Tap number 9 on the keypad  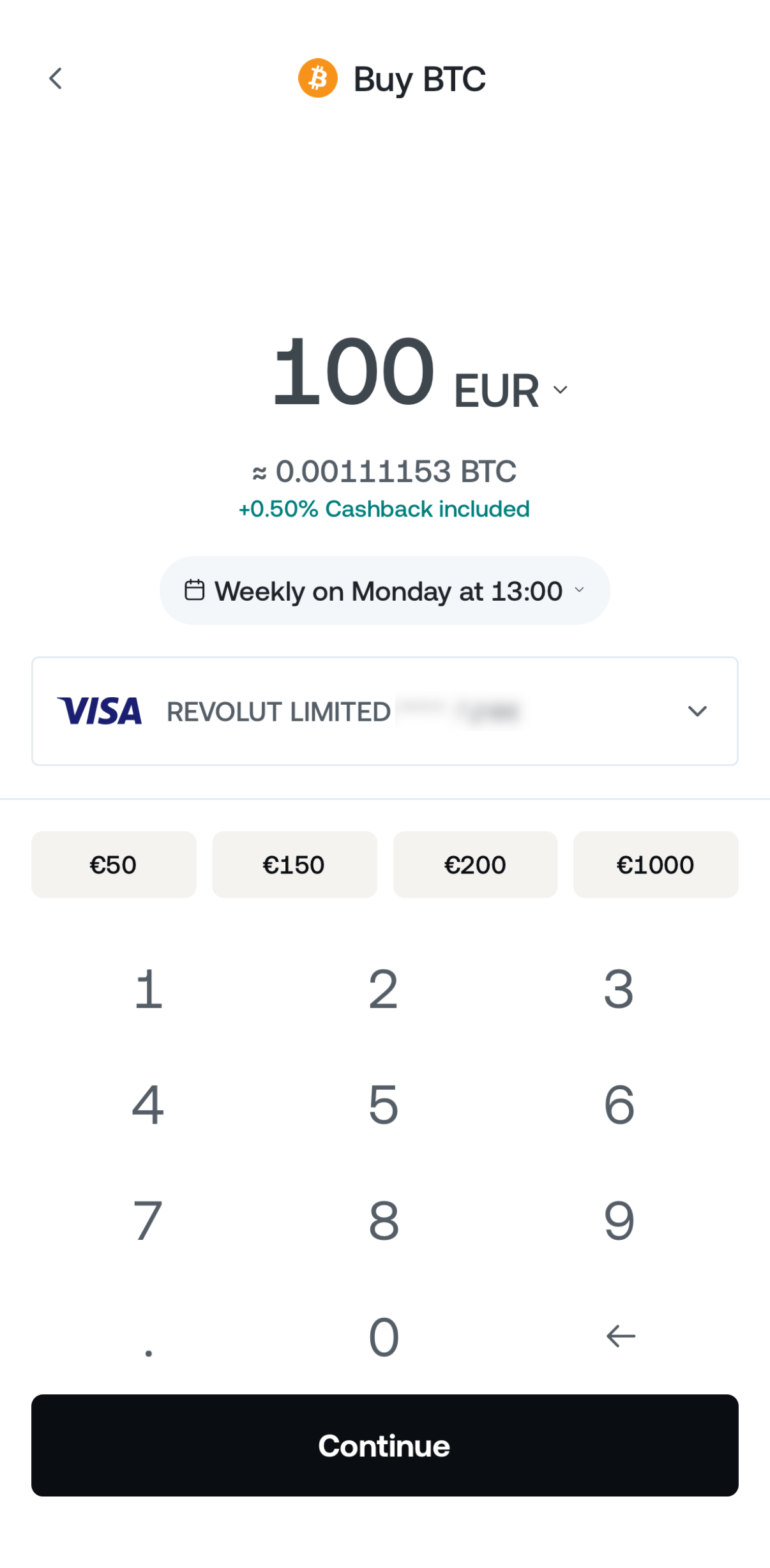[619, 1221]
